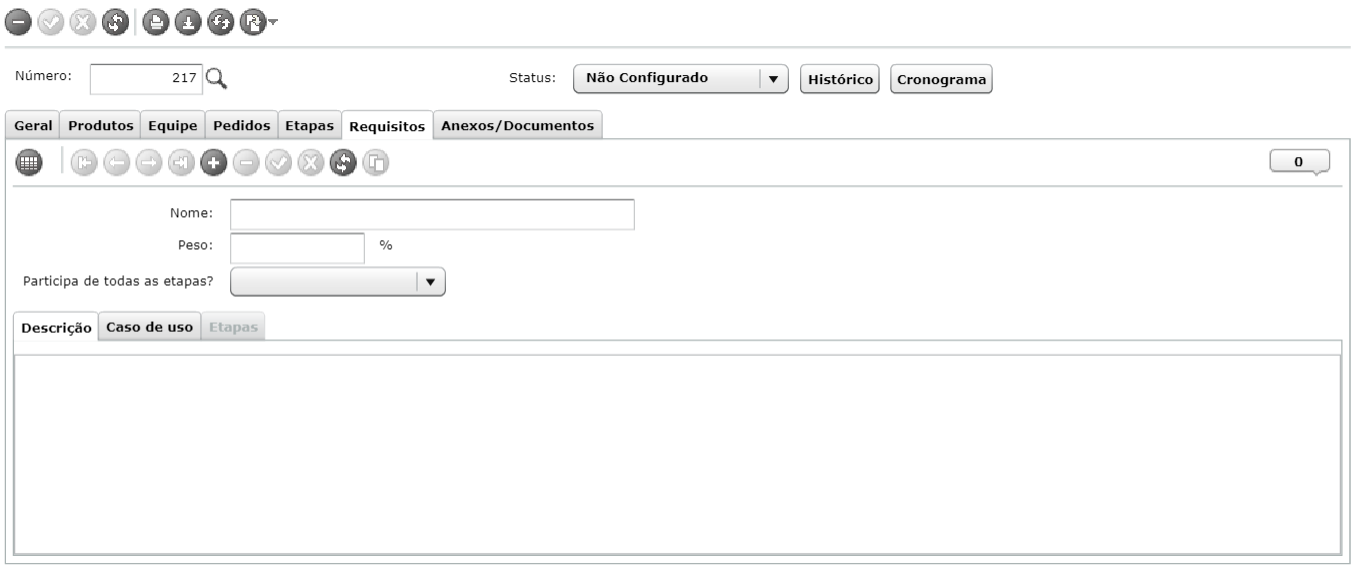The image size is (1356, 569).
Task: Select the Caso de uso sub-tab
Action: 150,328
